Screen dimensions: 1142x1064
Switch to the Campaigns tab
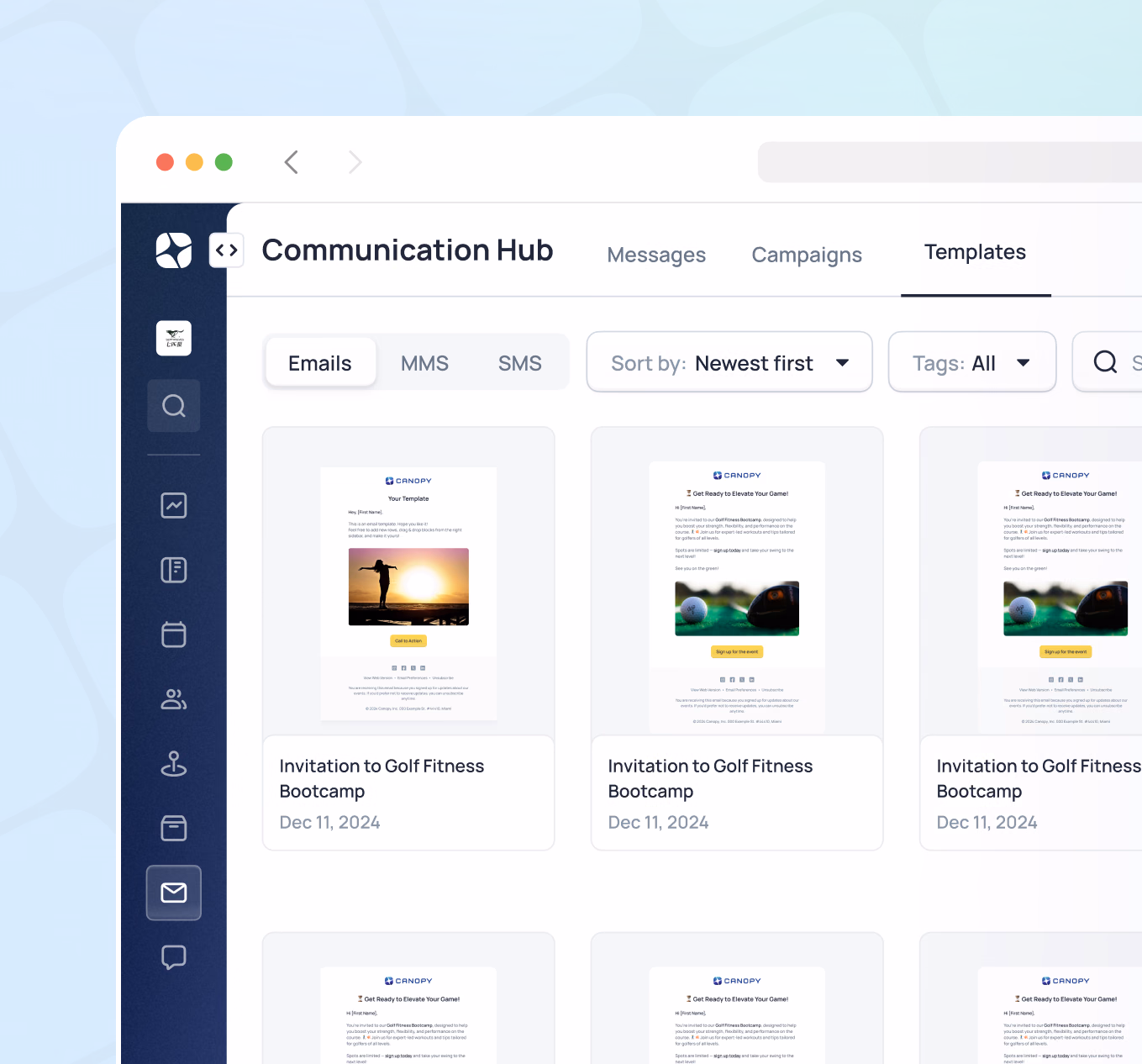[x=807, y=255]
